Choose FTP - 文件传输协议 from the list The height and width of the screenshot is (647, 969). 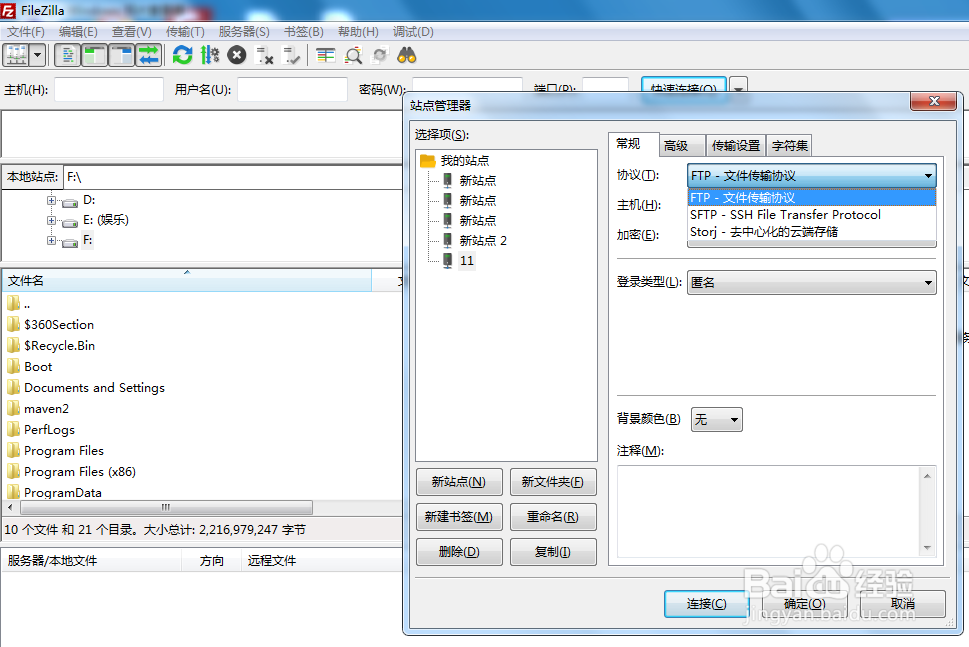(x=812, y=198)
